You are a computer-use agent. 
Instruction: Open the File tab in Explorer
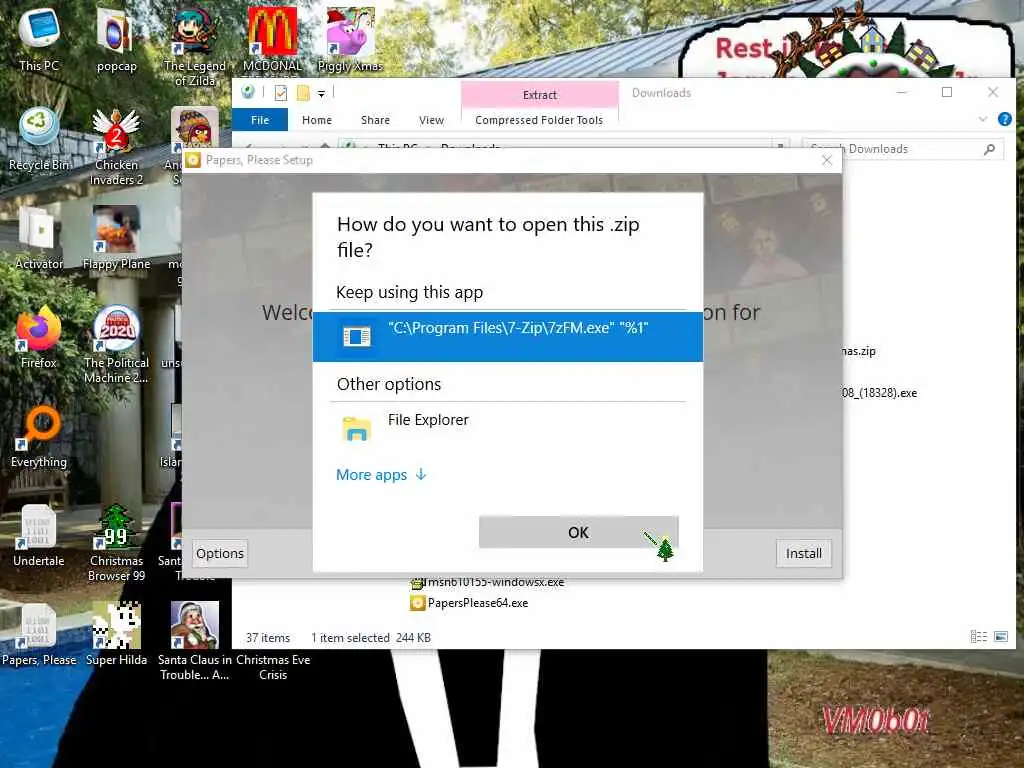coord(260,120)
